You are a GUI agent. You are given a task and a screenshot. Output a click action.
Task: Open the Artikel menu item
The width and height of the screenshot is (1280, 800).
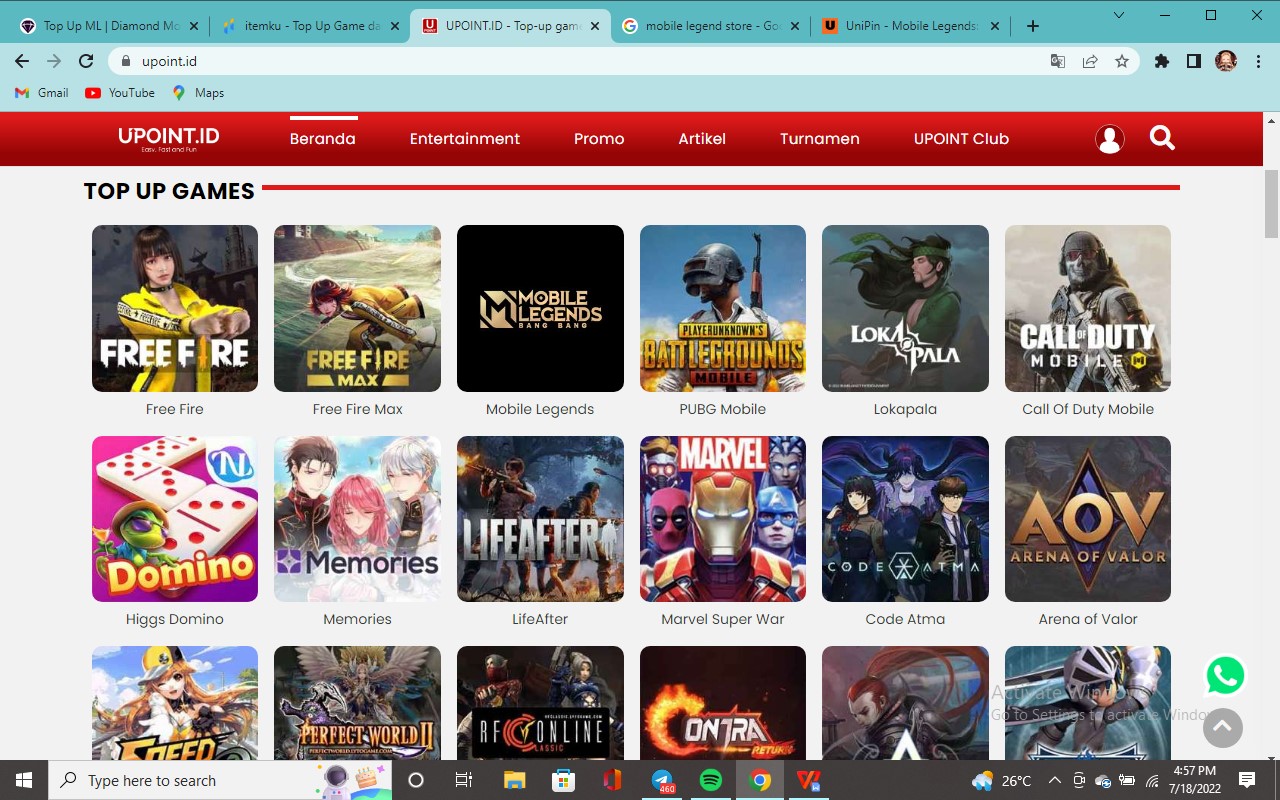click(x=702, y=139)
